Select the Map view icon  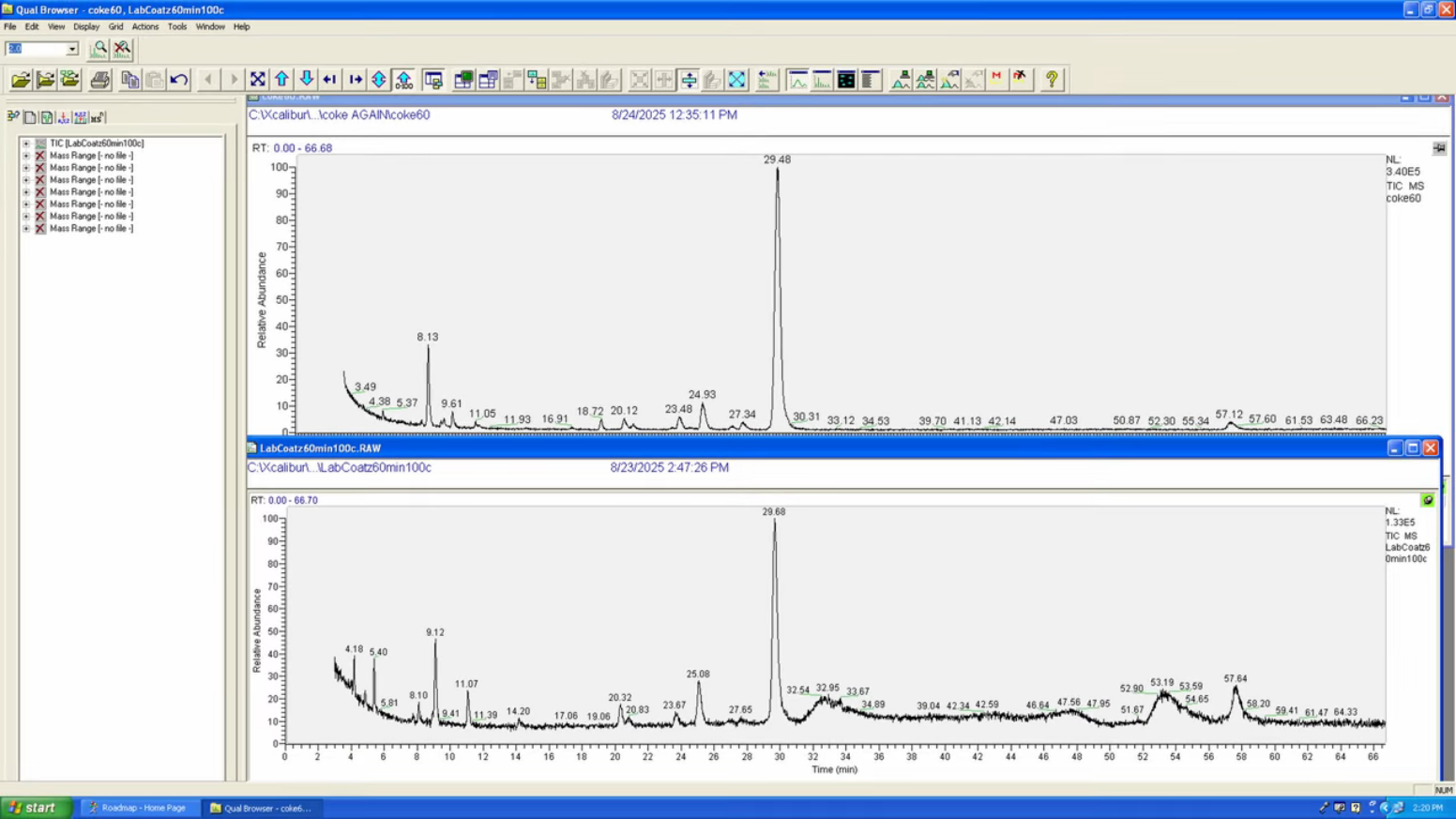[846, 80]
